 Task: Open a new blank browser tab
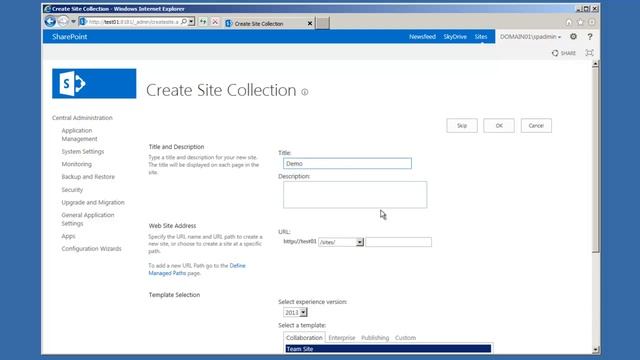(x=322, y=23)
